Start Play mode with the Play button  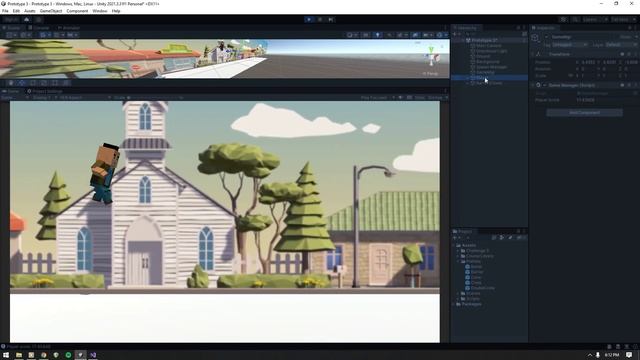tap(309, 19)
